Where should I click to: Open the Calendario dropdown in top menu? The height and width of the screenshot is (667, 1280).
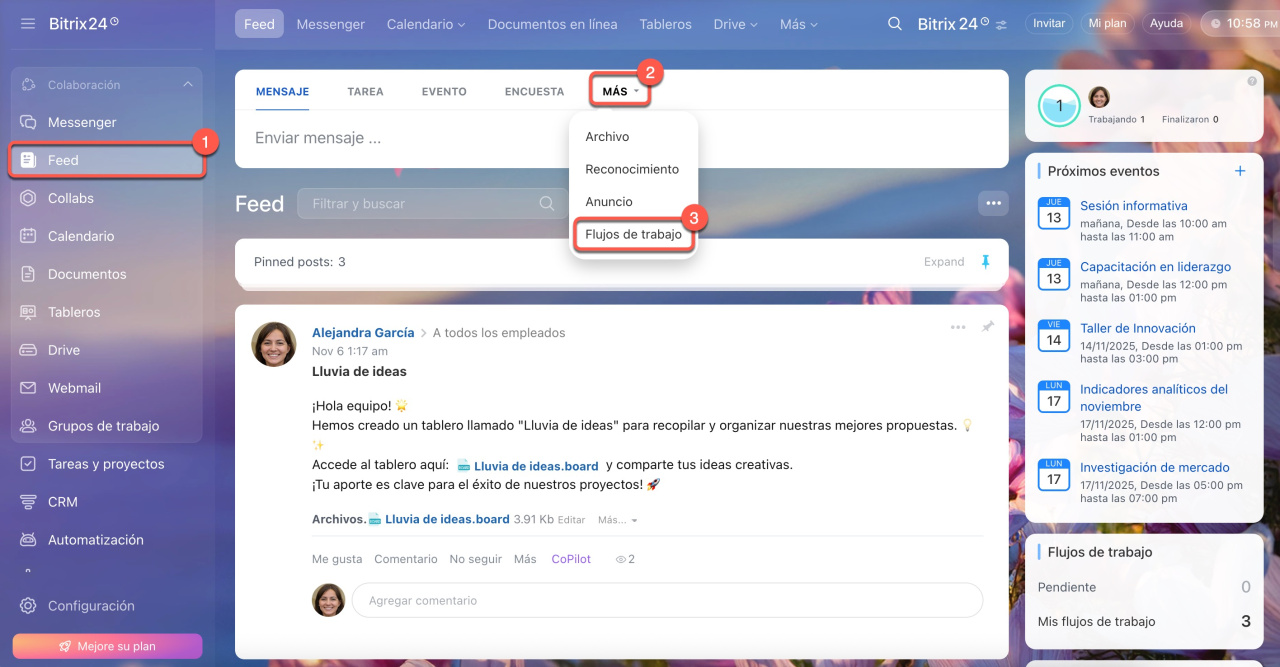pos(426,24)
